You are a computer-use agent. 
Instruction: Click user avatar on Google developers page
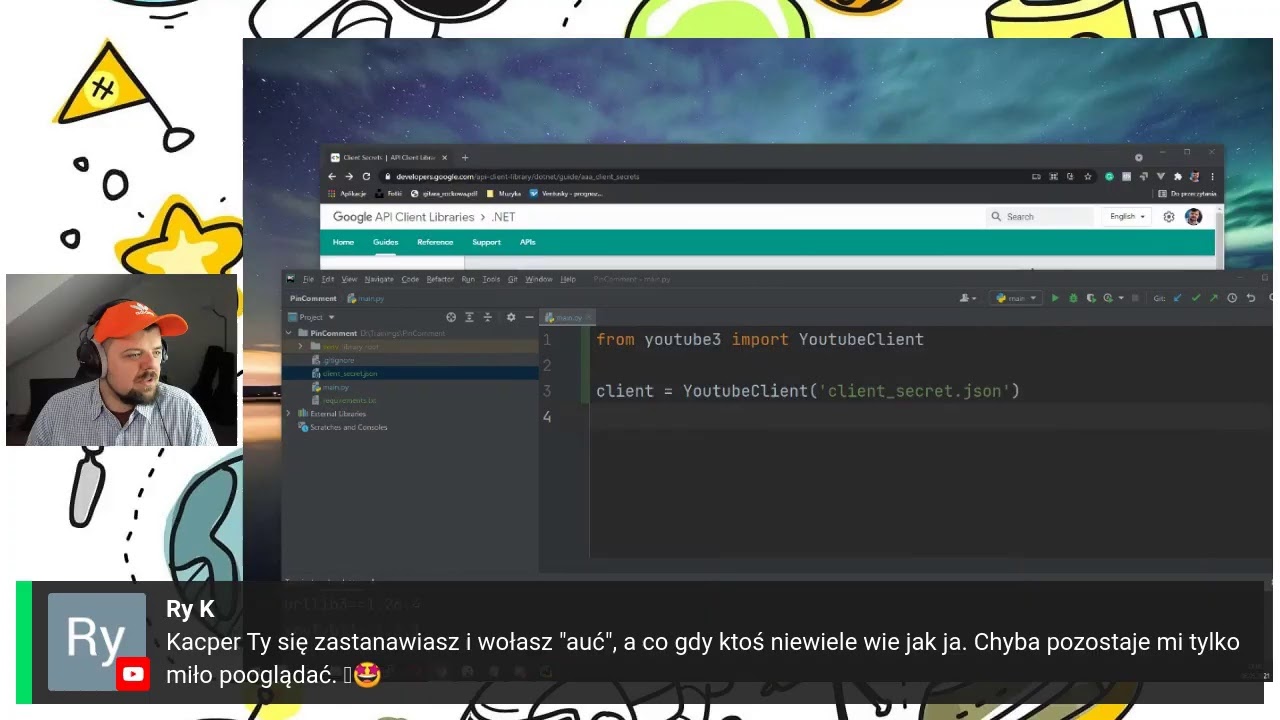[x=1193, y=217]
